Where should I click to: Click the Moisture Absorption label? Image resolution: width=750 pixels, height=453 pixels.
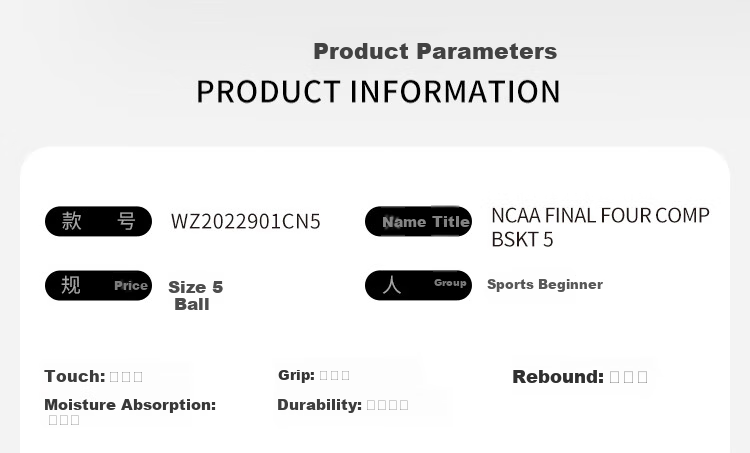(x=130, y=405)
